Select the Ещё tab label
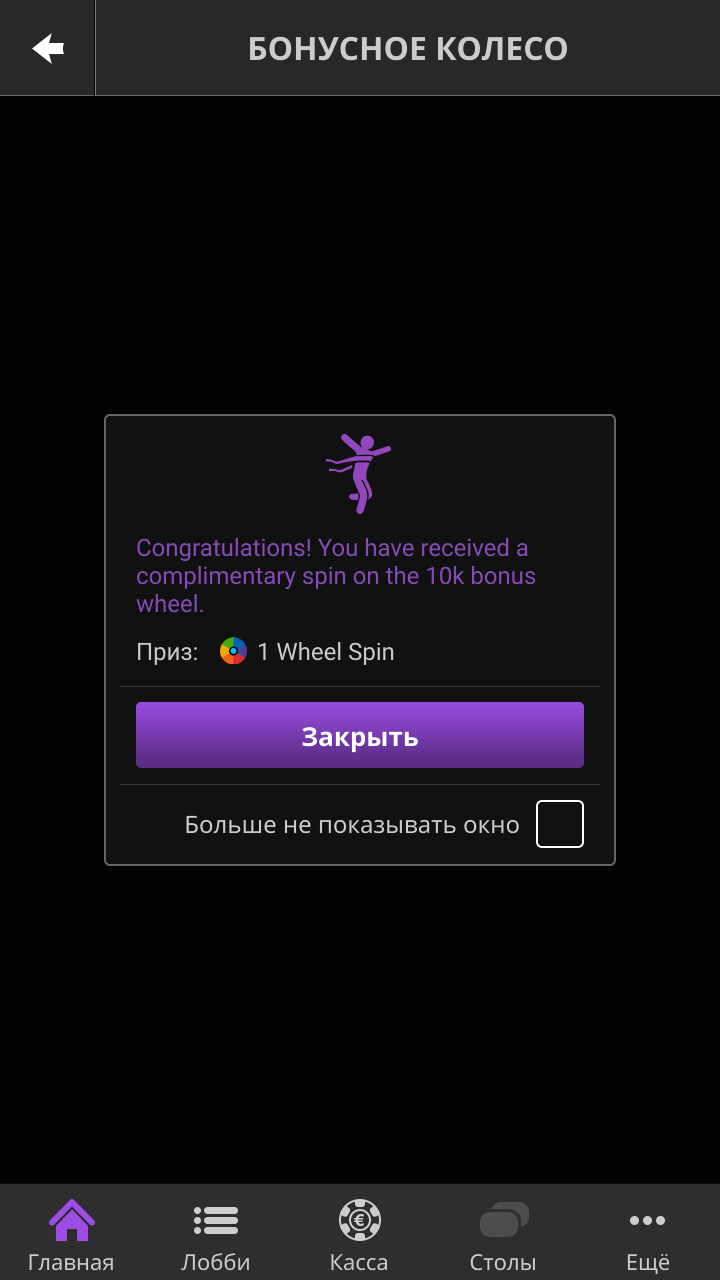This screenshot has height=1280, width=720. (648, 1262)
